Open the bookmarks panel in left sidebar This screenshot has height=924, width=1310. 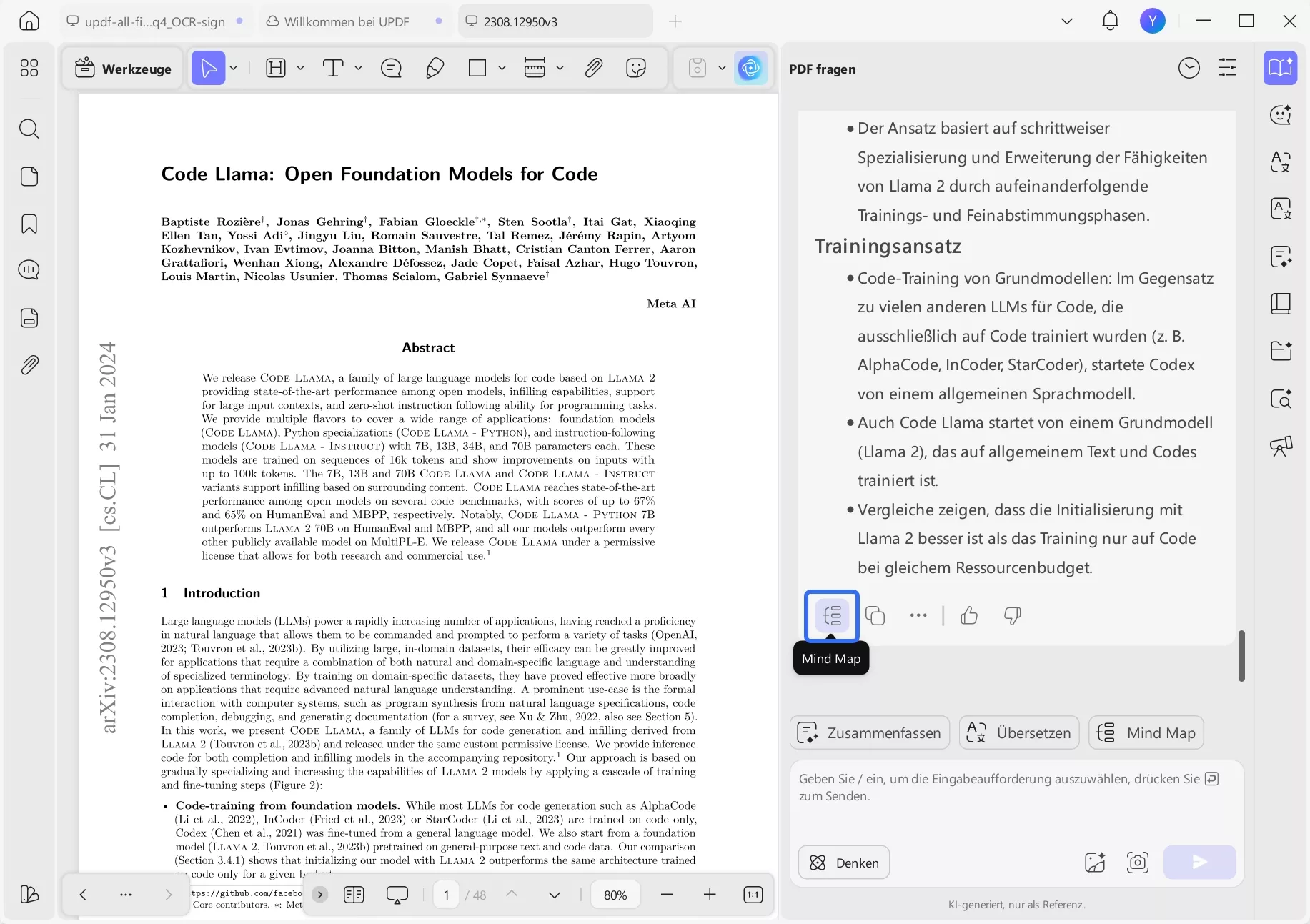29,224
